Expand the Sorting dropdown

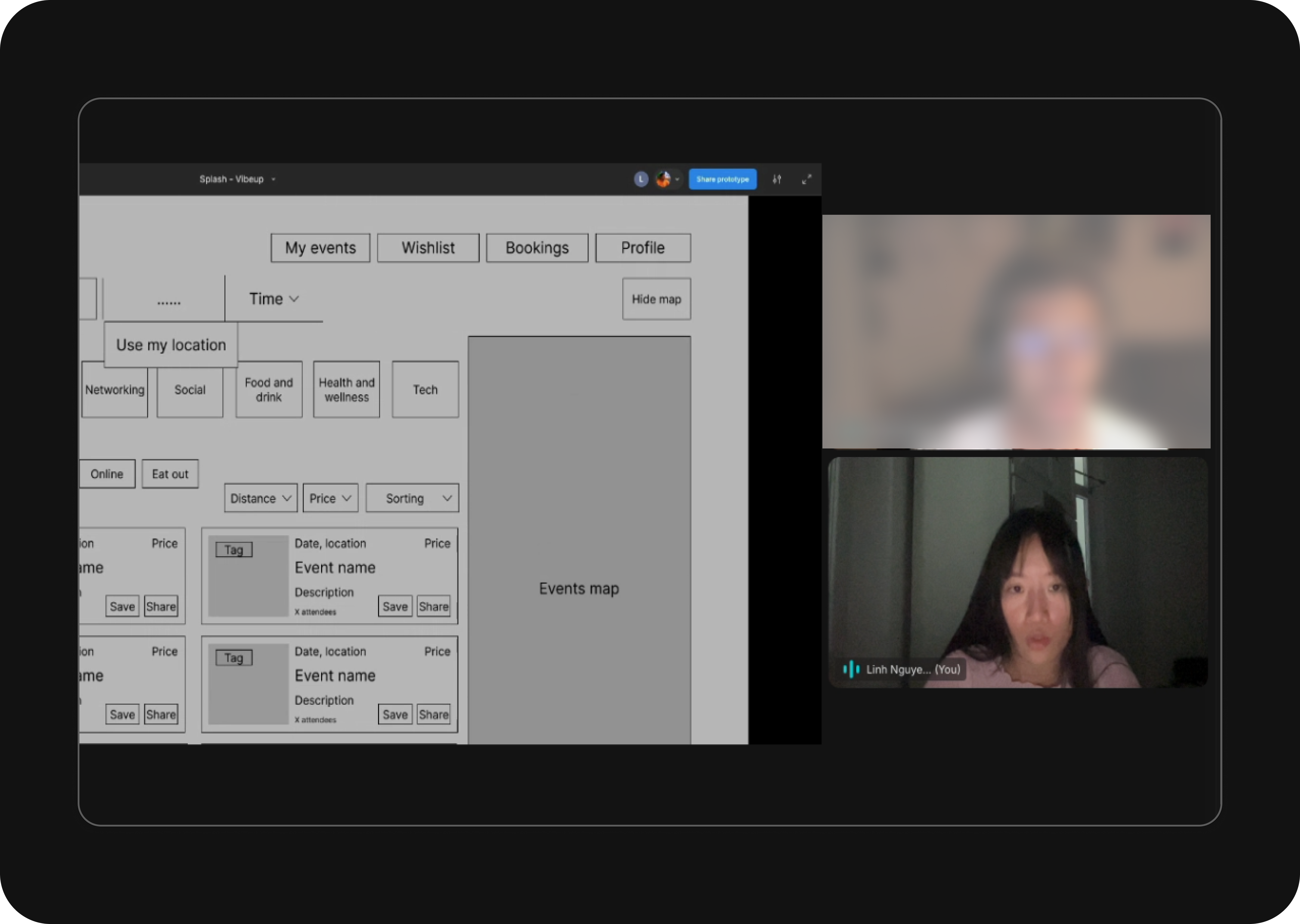click(x=412, y=498)
